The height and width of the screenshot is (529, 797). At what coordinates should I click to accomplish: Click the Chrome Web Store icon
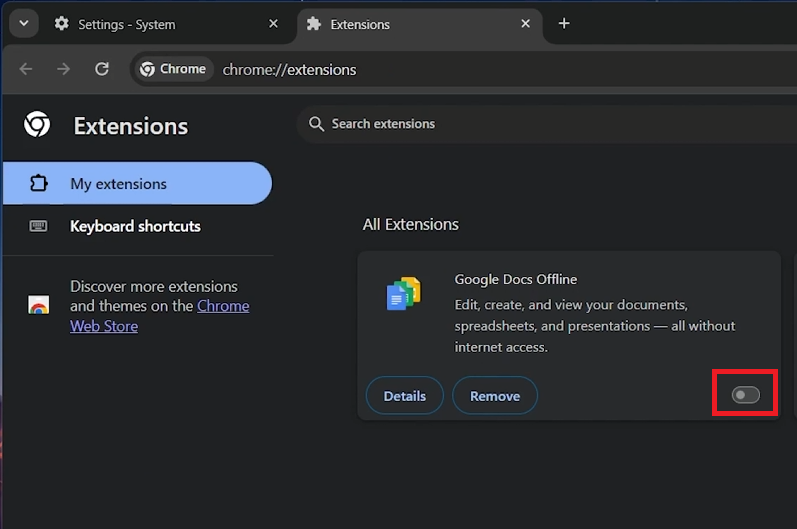[39, 306]
